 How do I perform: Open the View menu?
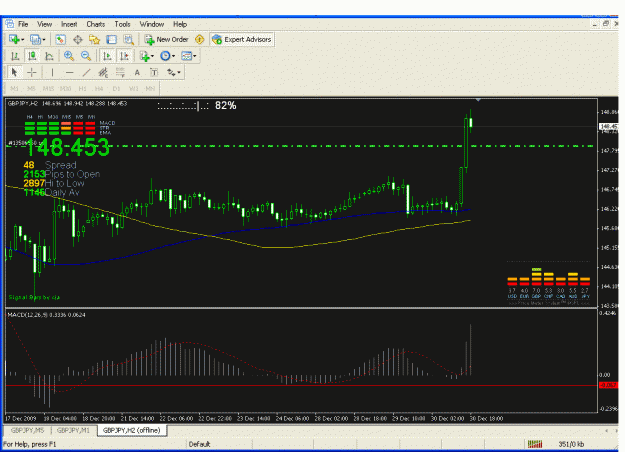point(45,24)
